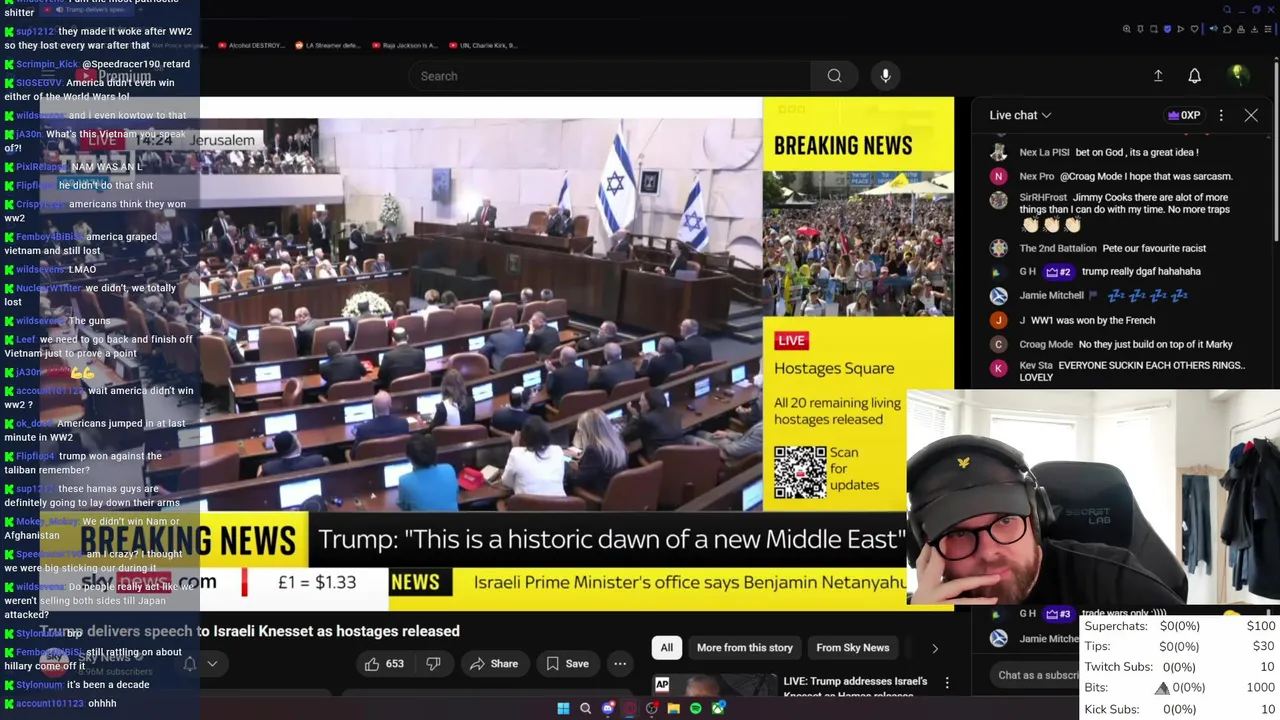Open the video more actions ellipsis
Viewport: 1280px width, 720px height.
pos(620,664)
